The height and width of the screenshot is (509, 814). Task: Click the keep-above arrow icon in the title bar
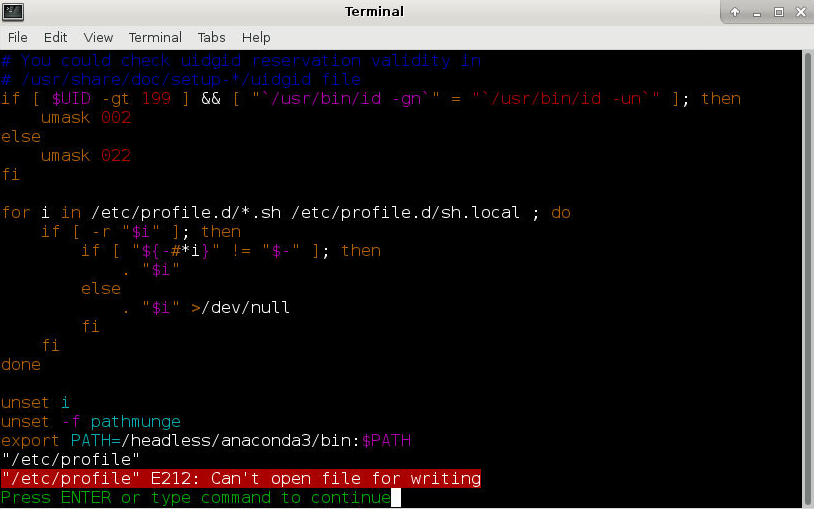tap(735, 12)
